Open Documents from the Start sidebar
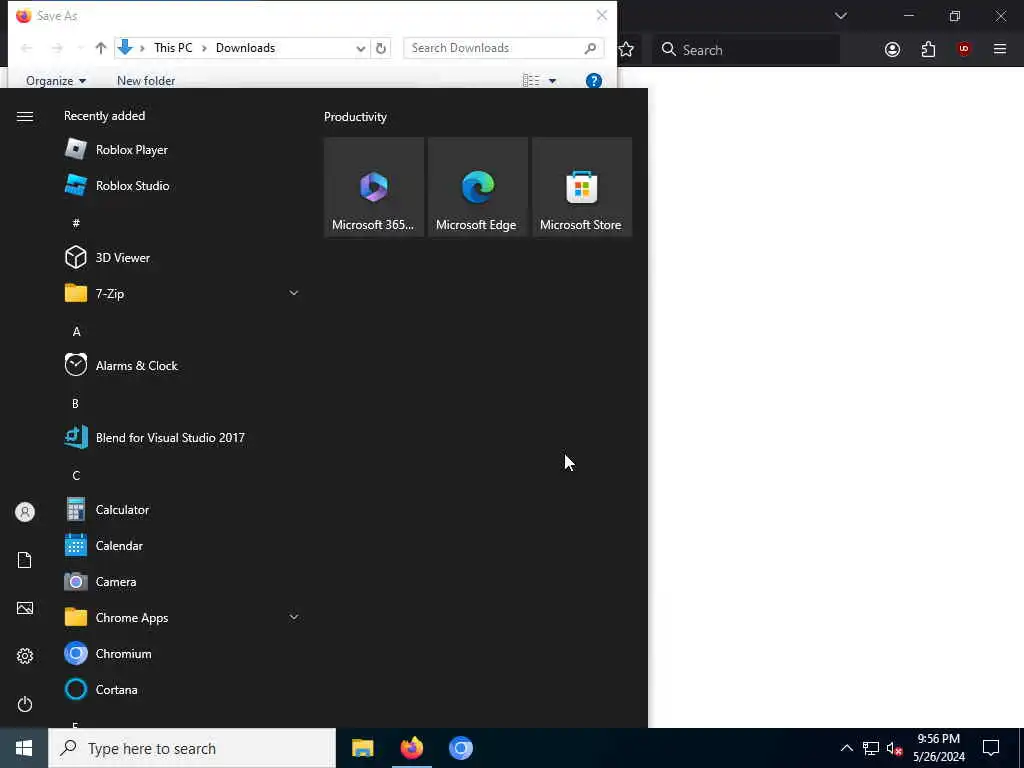 coord(25,560)
